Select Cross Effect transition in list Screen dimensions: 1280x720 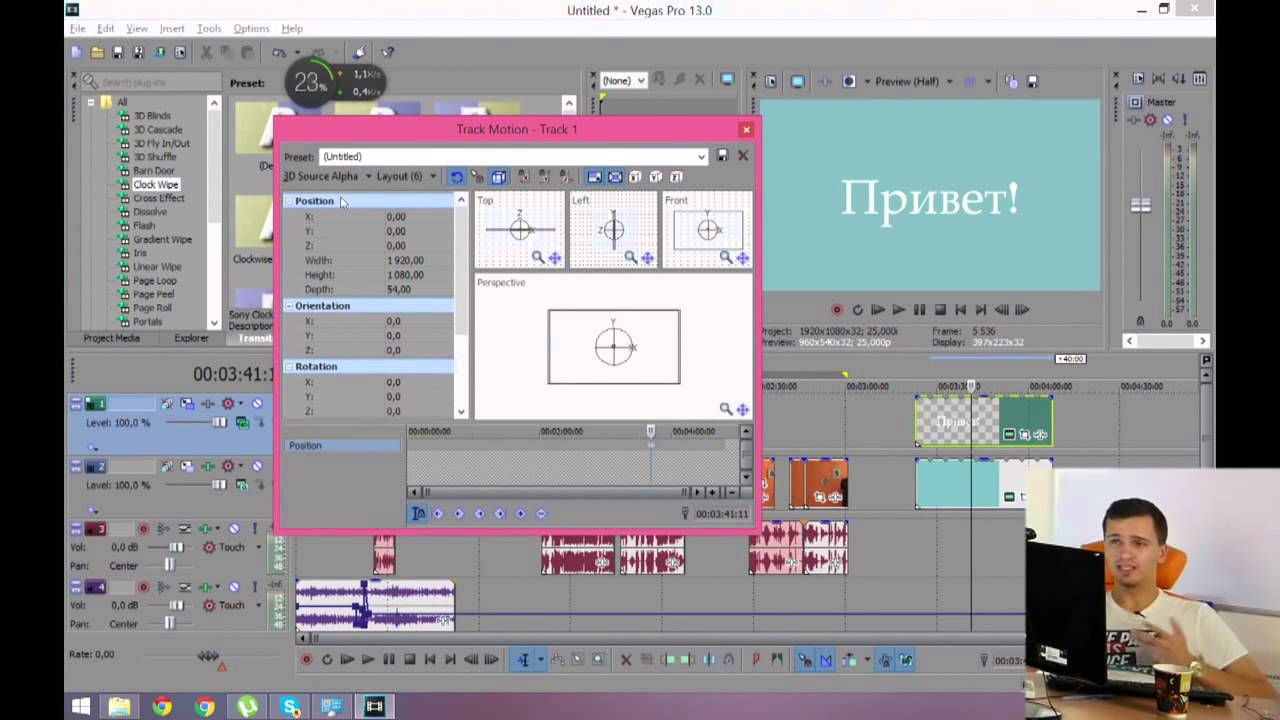tap(159, 198)
